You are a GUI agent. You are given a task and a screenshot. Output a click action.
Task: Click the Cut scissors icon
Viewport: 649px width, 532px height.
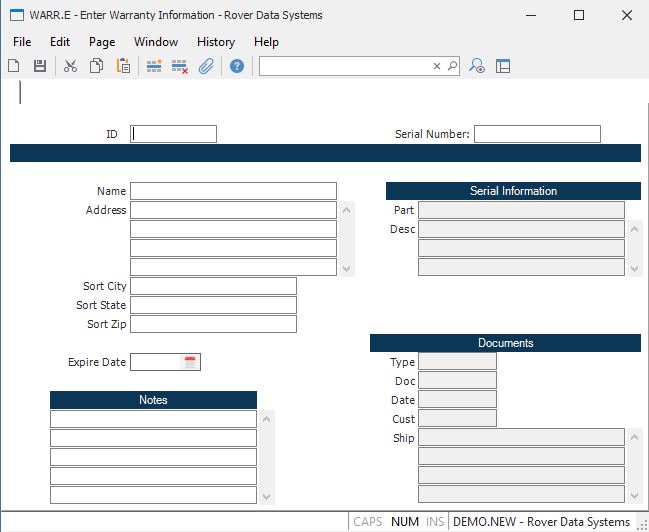[x=70, y=66]
